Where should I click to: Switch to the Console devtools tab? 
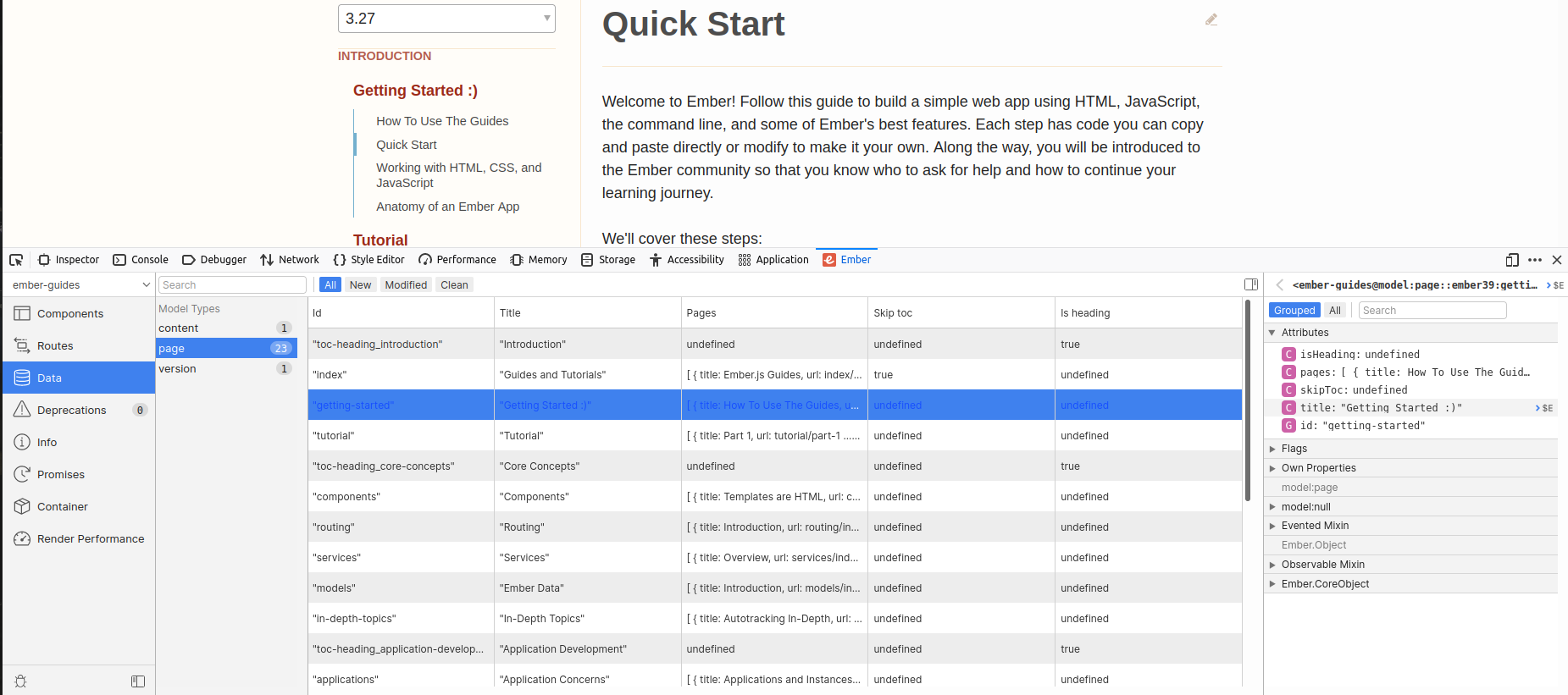pyautogui.click(x=141, y=260)
